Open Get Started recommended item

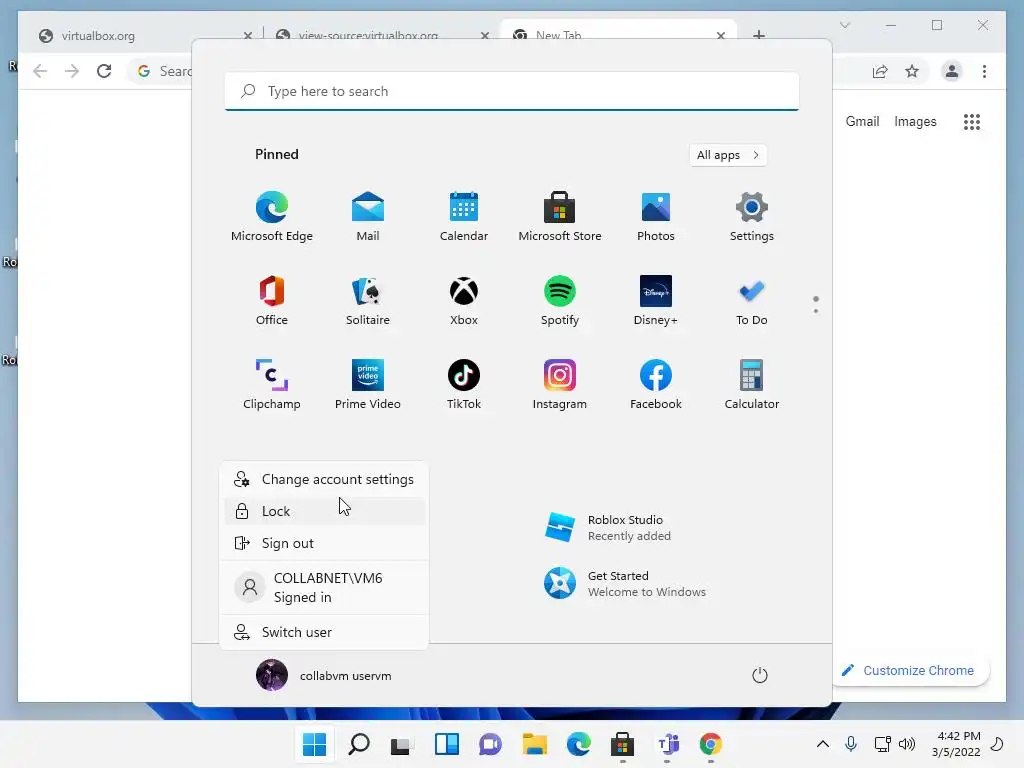626,584
